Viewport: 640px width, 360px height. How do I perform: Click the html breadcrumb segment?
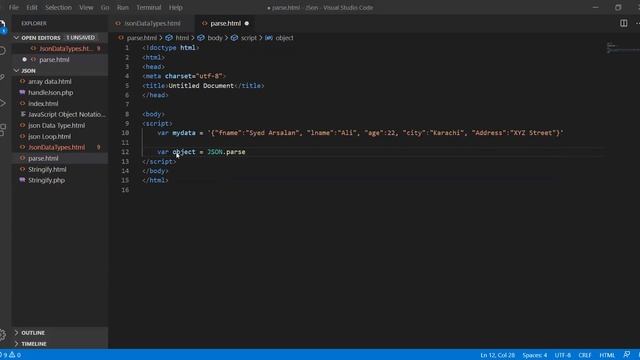(182, 38)
